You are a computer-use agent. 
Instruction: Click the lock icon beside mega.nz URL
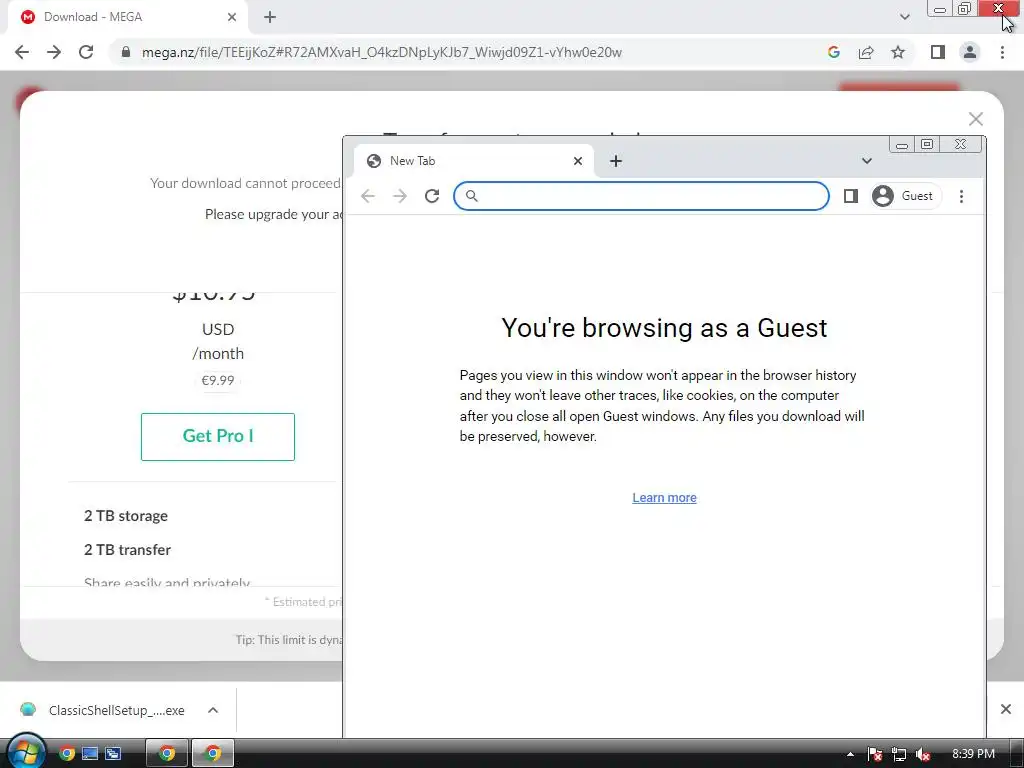click(x=126, y=52)
